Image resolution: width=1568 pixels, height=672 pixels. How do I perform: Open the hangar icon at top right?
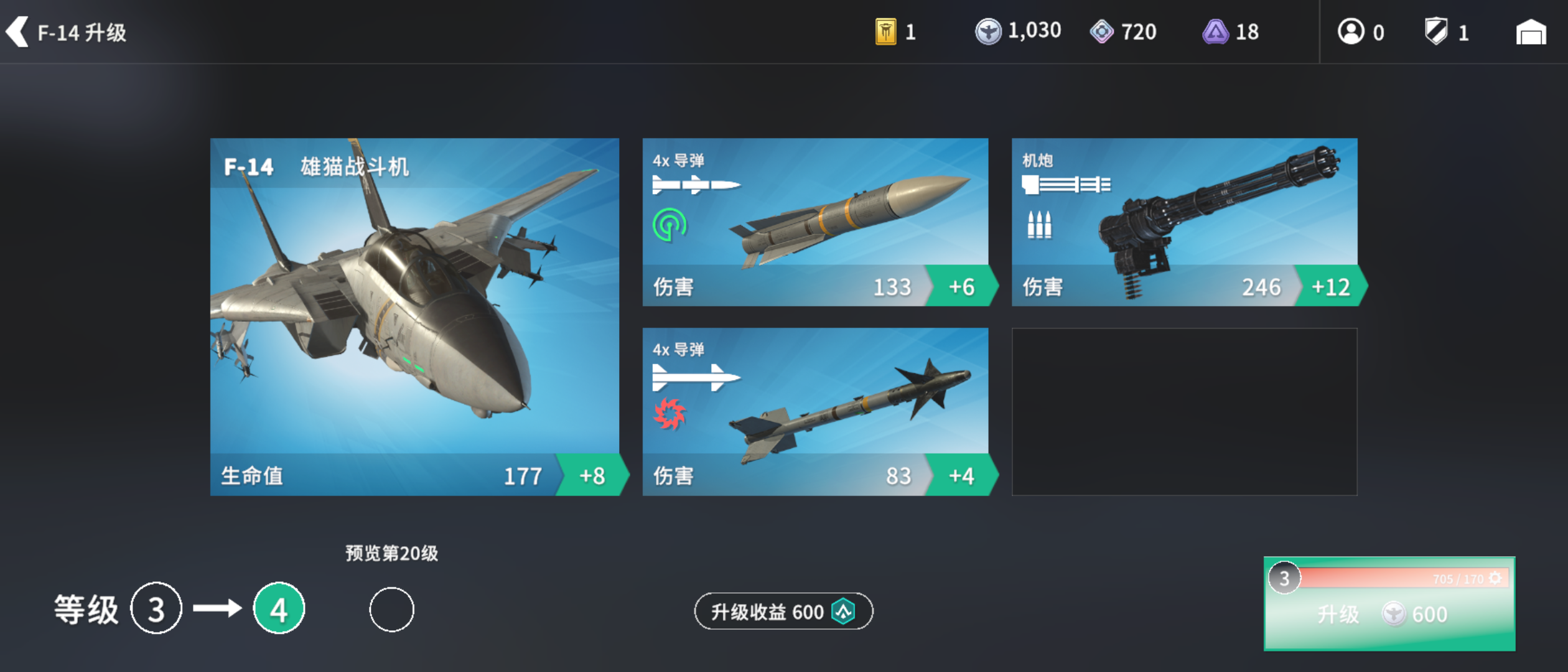(x=1531, y=32)
